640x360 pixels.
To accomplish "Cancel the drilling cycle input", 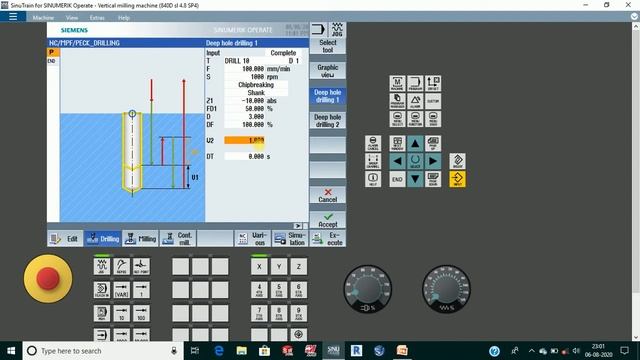I will pos(327,196).
